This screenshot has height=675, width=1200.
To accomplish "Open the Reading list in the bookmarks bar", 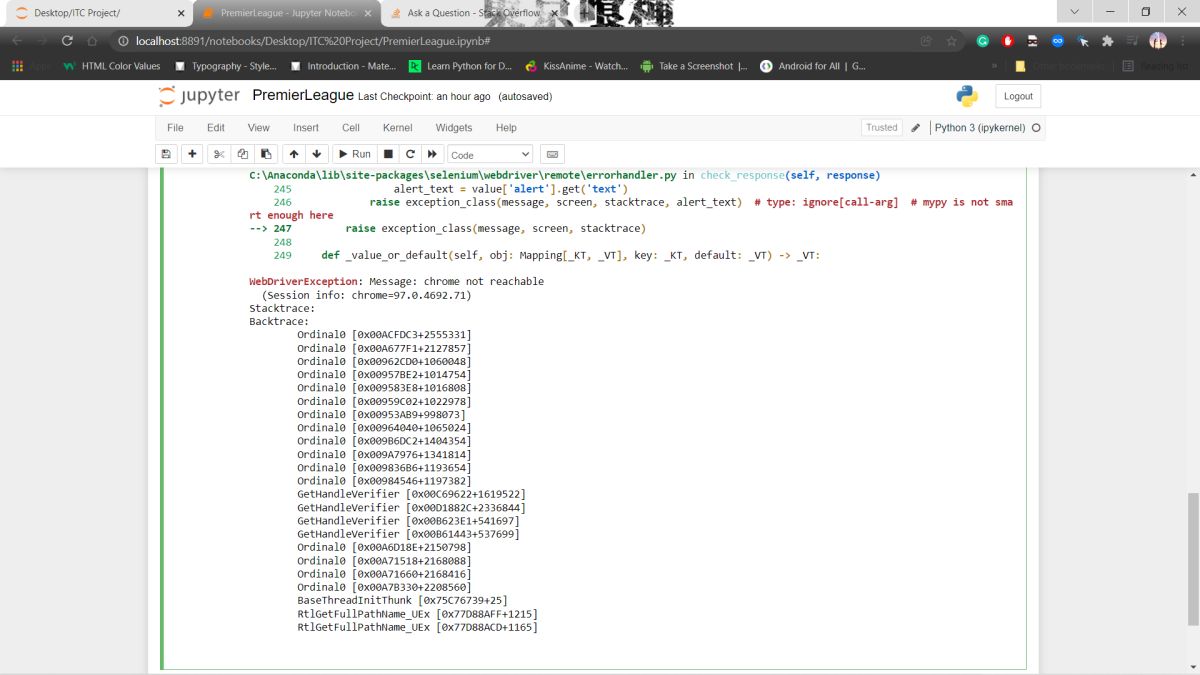I will point(1154,66).
